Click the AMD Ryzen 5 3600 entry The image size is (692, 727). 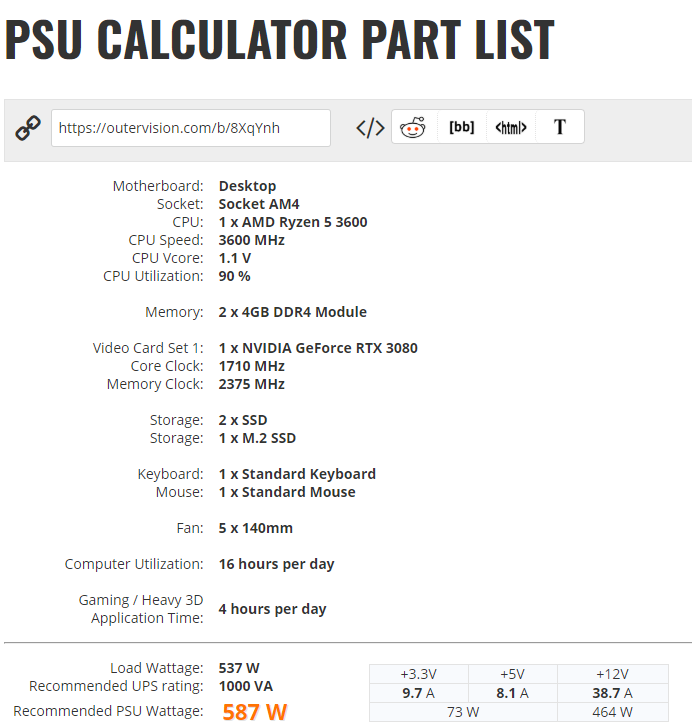pyautogui.click(x=293, y=222)
